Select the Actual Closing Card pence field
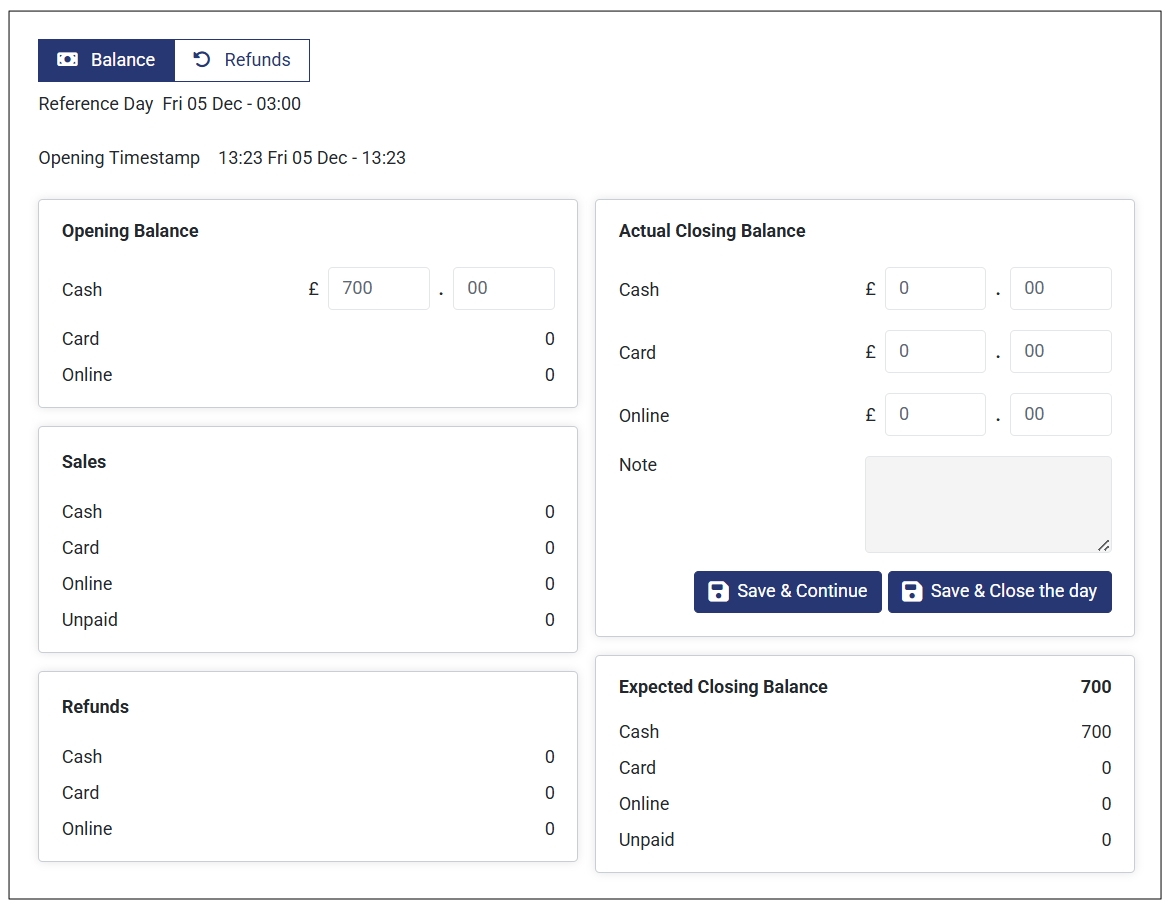This screenshot has height=909, width=1172. point(1060,352)
